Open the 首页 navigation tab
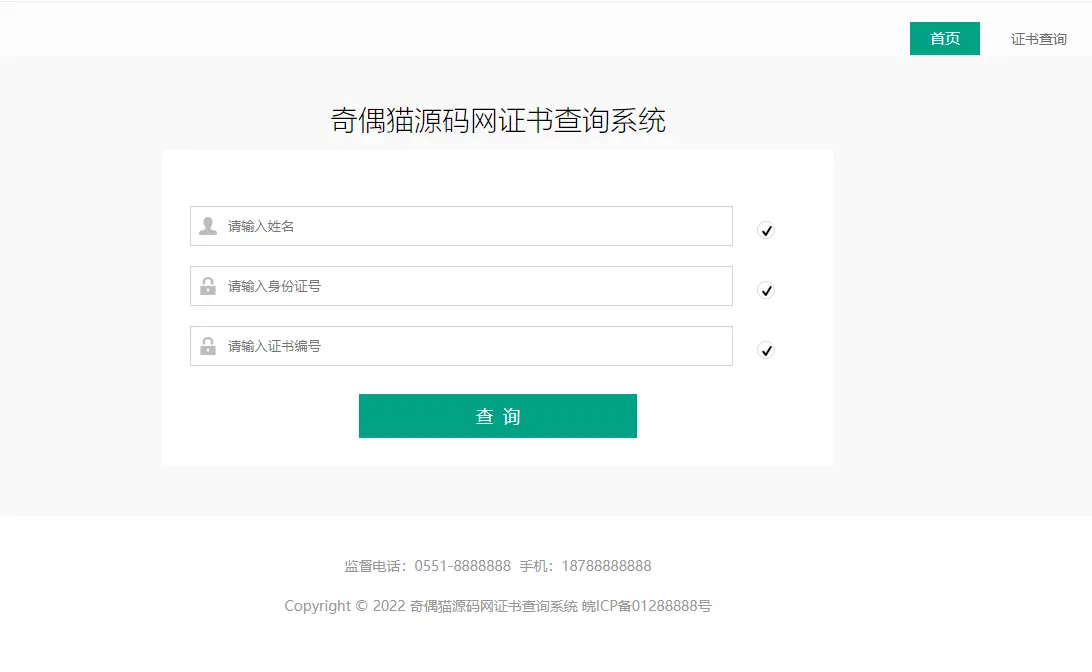 944,38
